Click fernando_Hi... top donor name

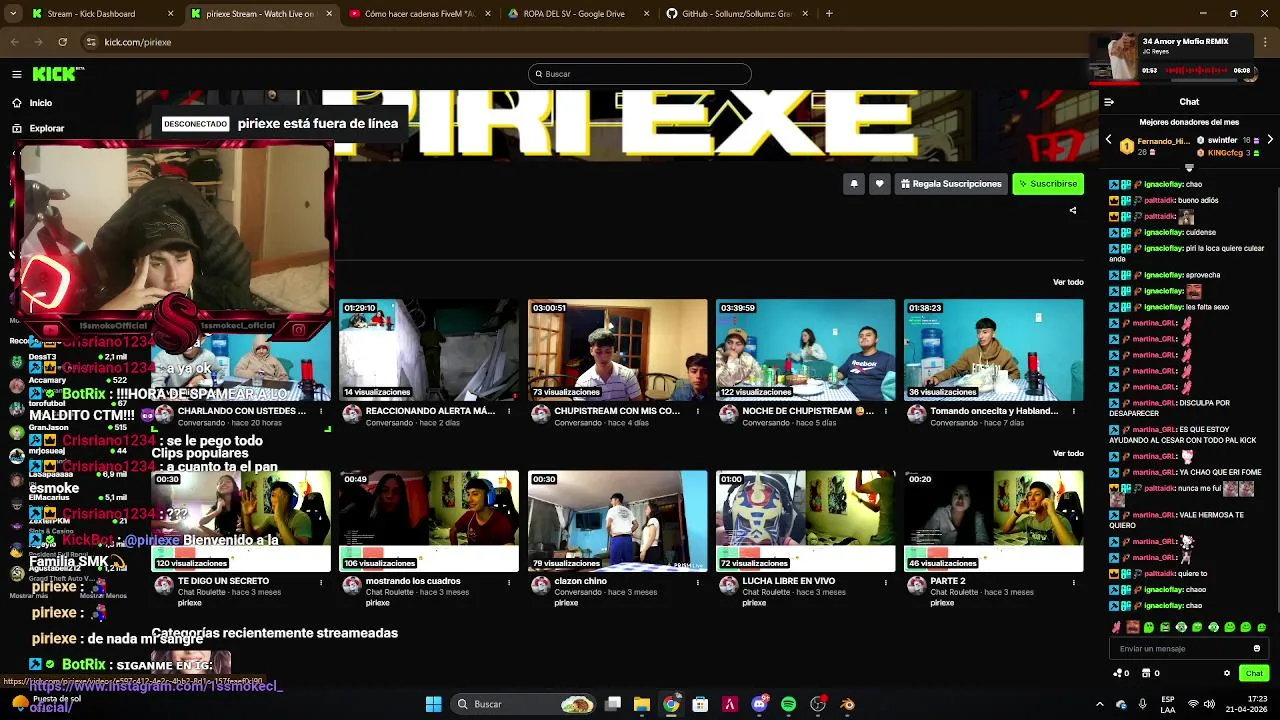pyautogui.click(x=1163, y=141)
